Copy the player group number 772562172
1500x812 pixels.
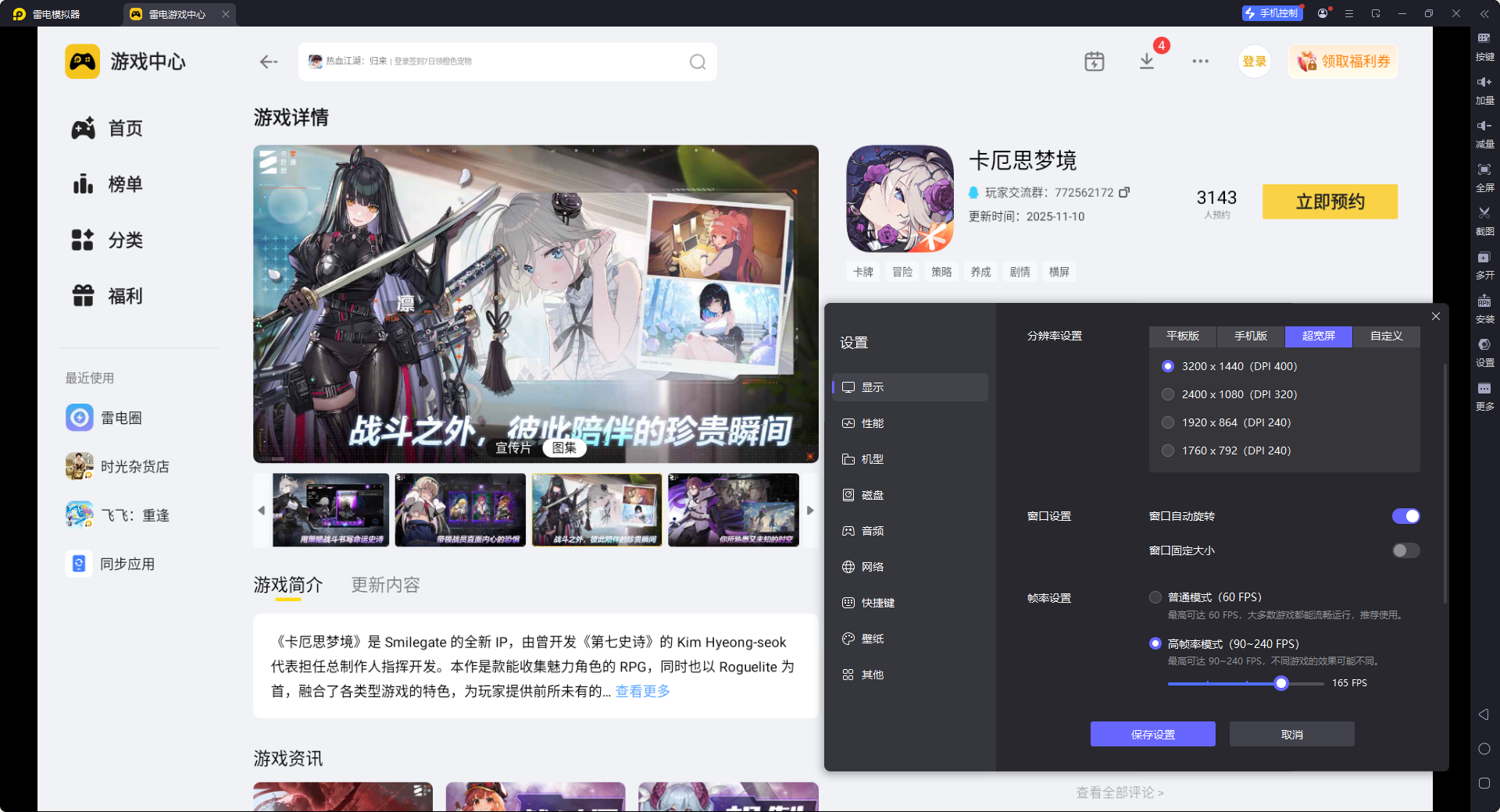1124,192
